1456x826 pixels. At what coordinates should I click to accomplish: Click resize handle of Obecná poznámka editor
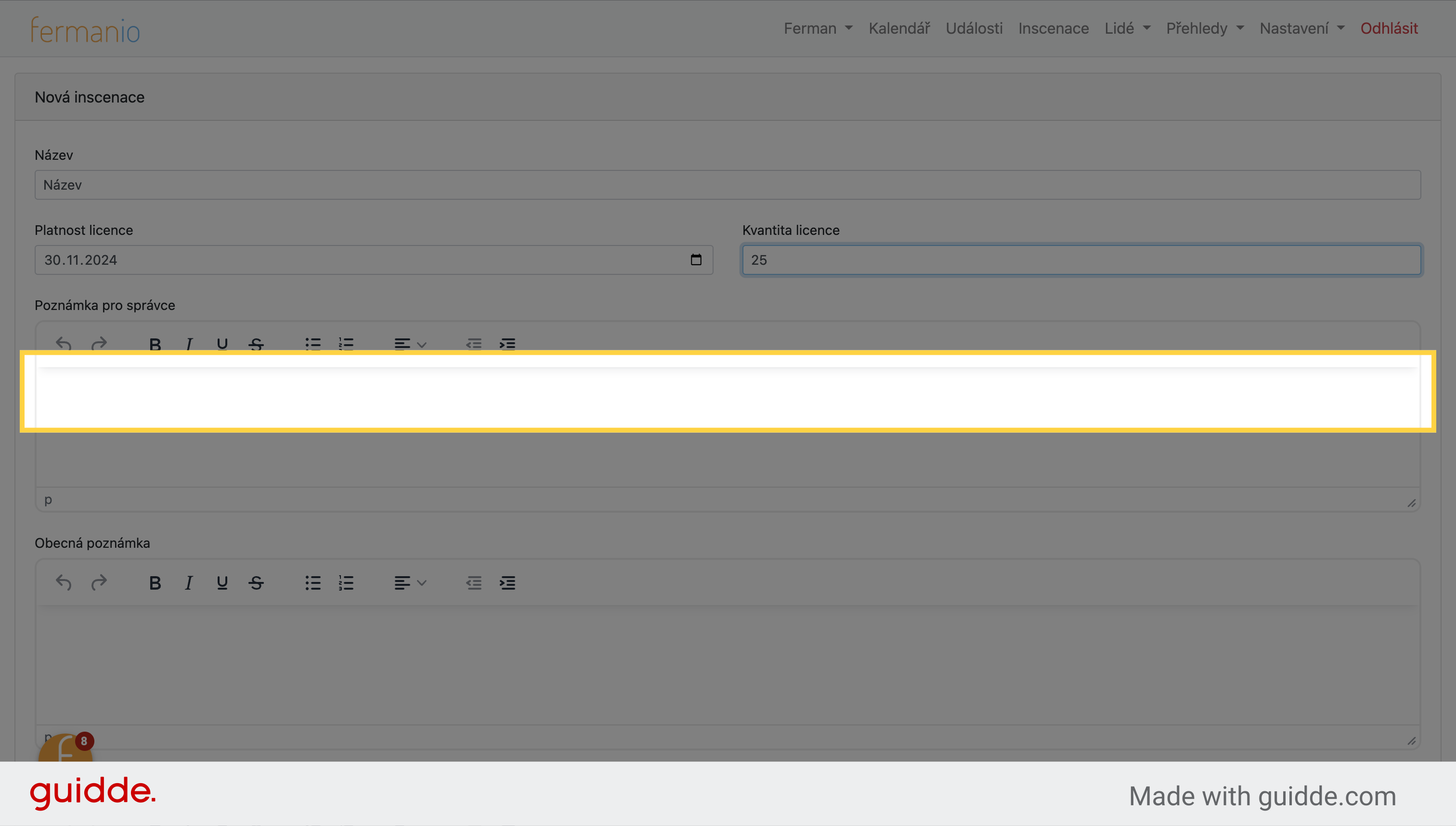coord(1412,741)
